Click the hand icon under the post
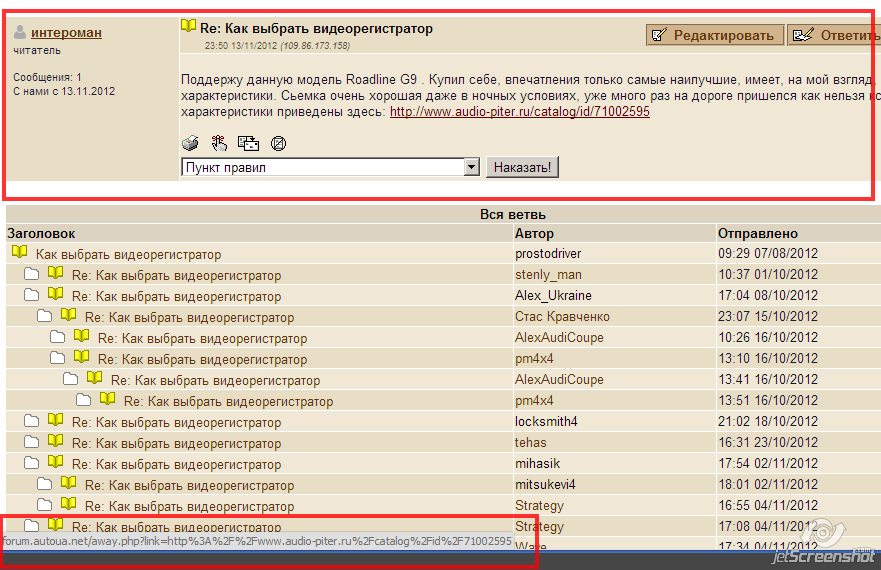 tap(219, 143)
